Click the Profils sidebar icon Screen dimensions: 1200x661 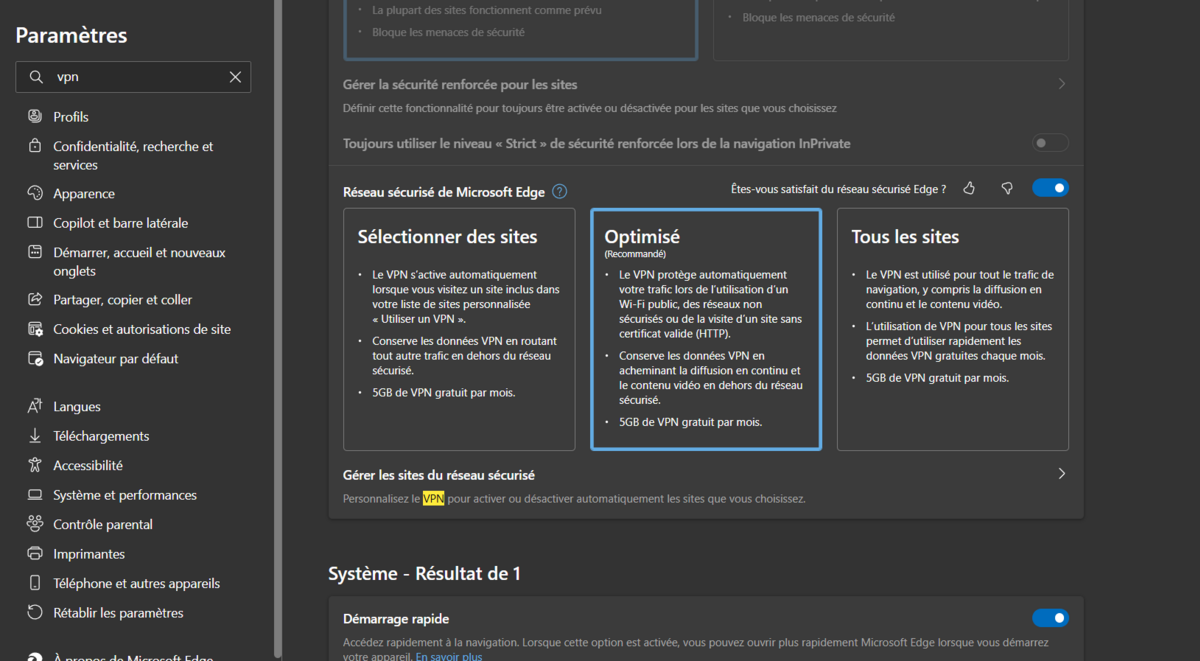pos(35,117)
